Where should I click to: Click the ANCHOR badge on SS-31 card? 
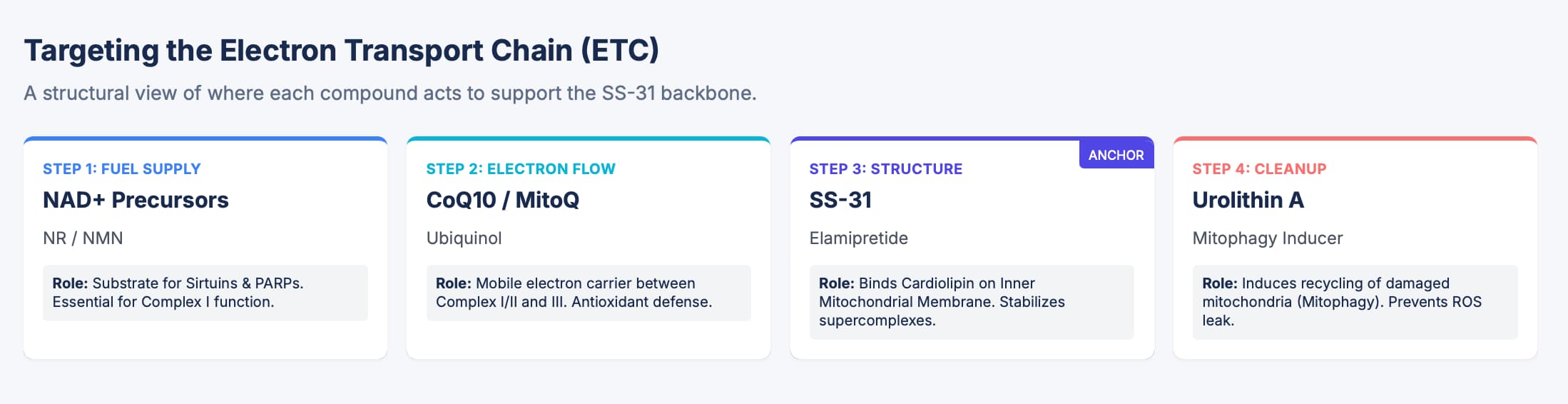click(x=1116, y=155)
